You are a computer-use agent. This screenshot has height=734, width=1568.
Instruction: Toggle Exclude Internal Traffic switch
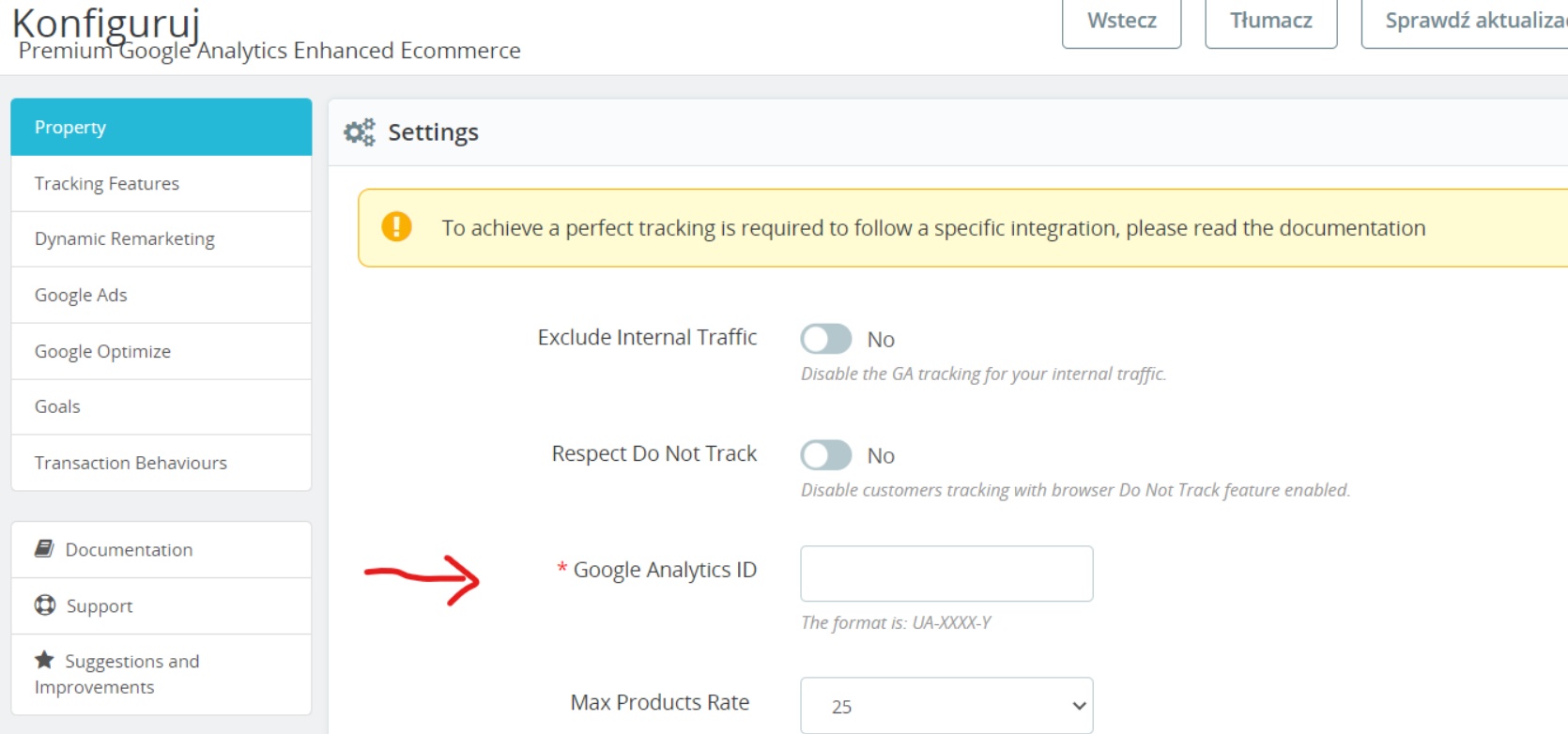825,339
